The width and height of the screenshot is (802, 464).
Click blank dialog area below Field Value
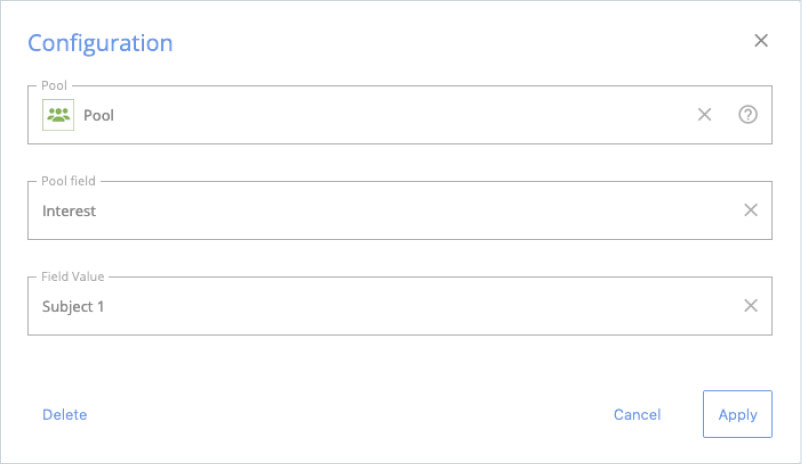399,363
